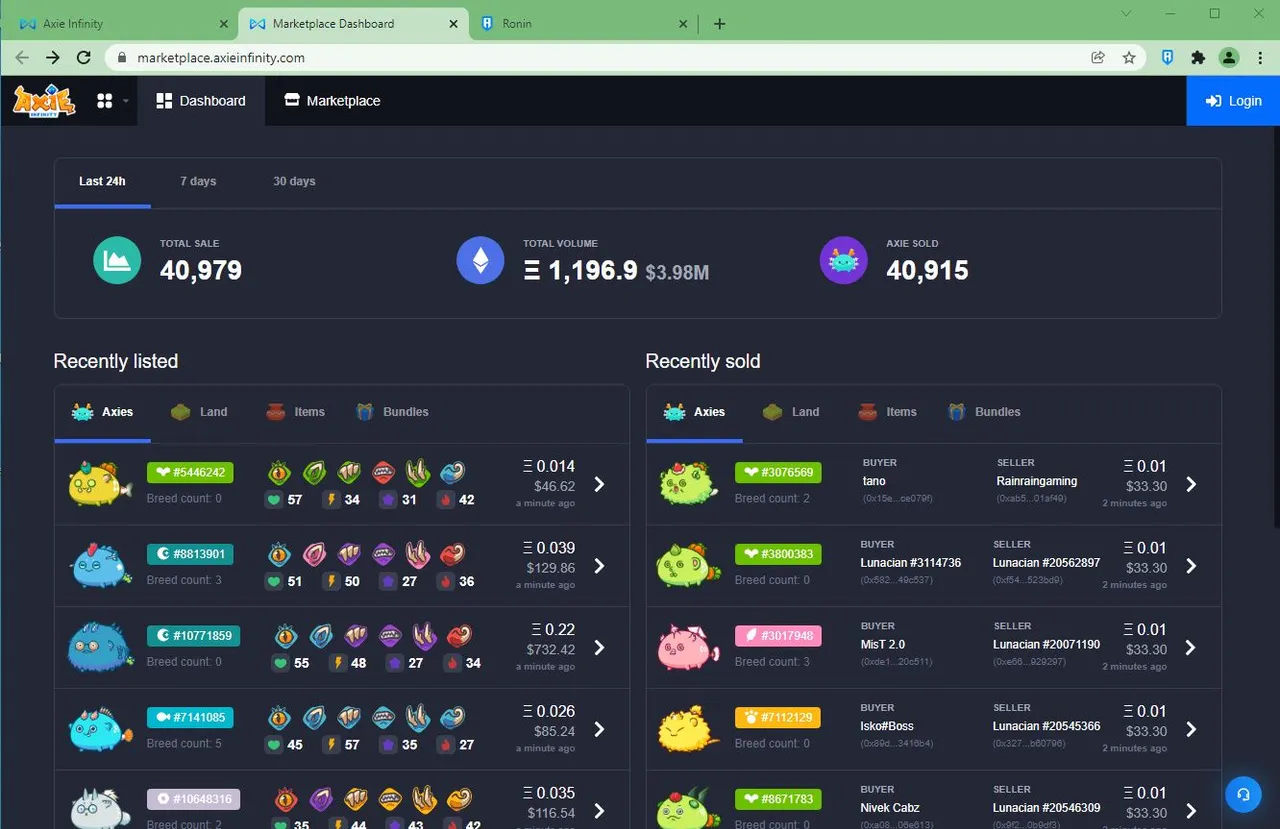Click seller Lunacian #20071190

pyautogui.click(x=1046, y=645)
